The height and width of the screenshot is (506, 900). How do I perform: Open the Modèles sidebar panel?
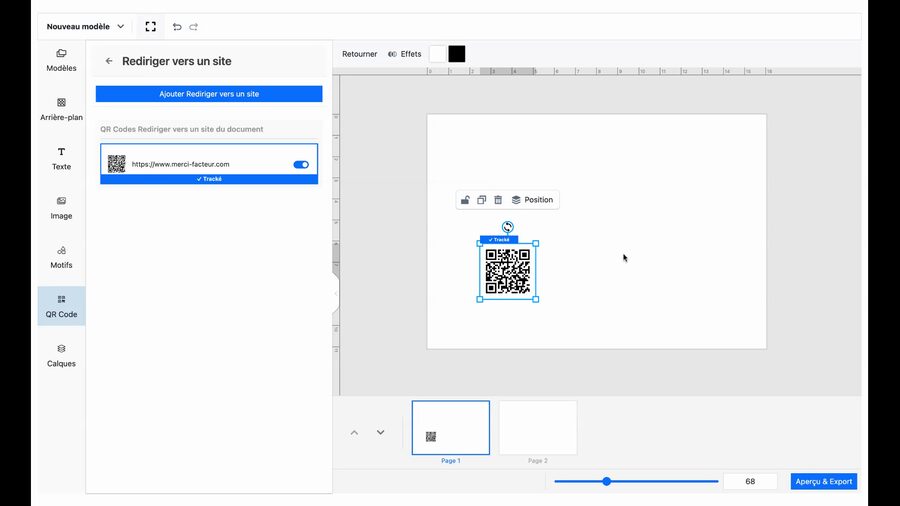pos(61,60)
